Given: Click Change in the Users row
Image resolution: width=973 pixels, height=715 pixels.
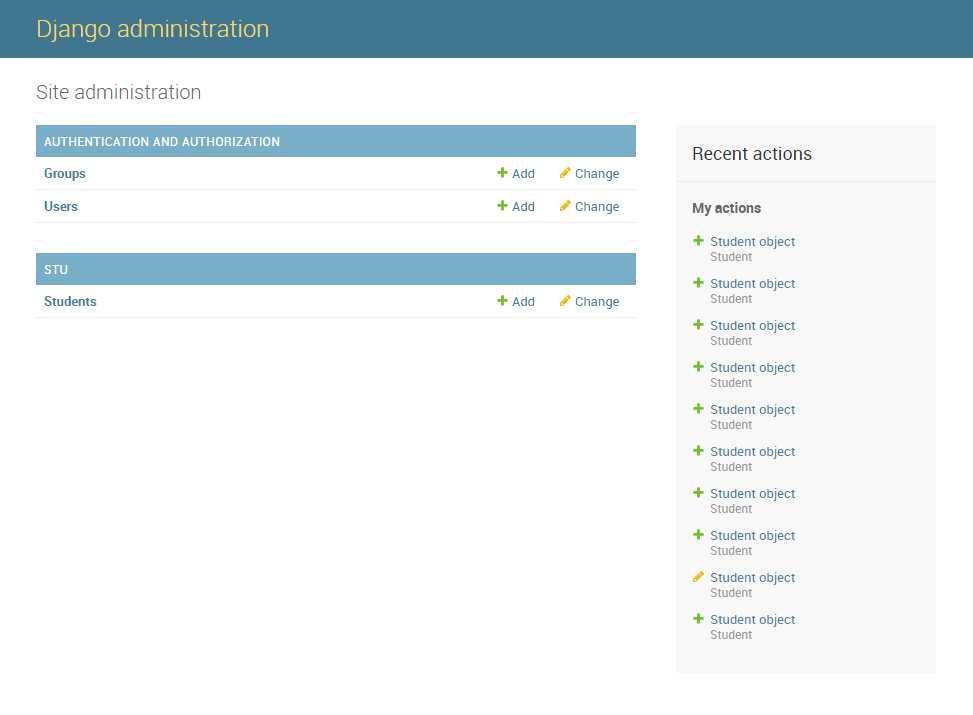Looking at the screenshot, I should click(x=589, y=206).
